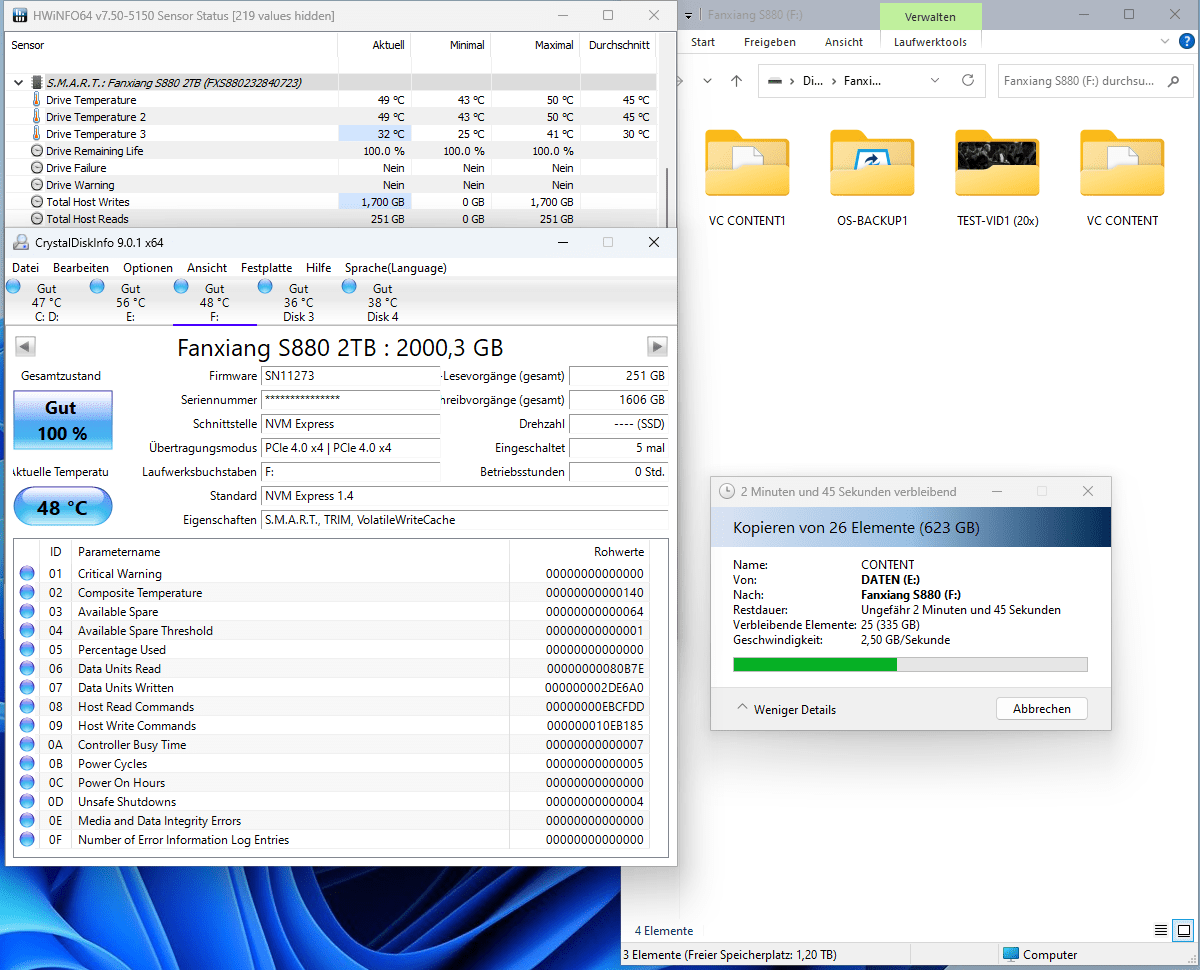Cancel the copy with Abbrechen

1042,709
